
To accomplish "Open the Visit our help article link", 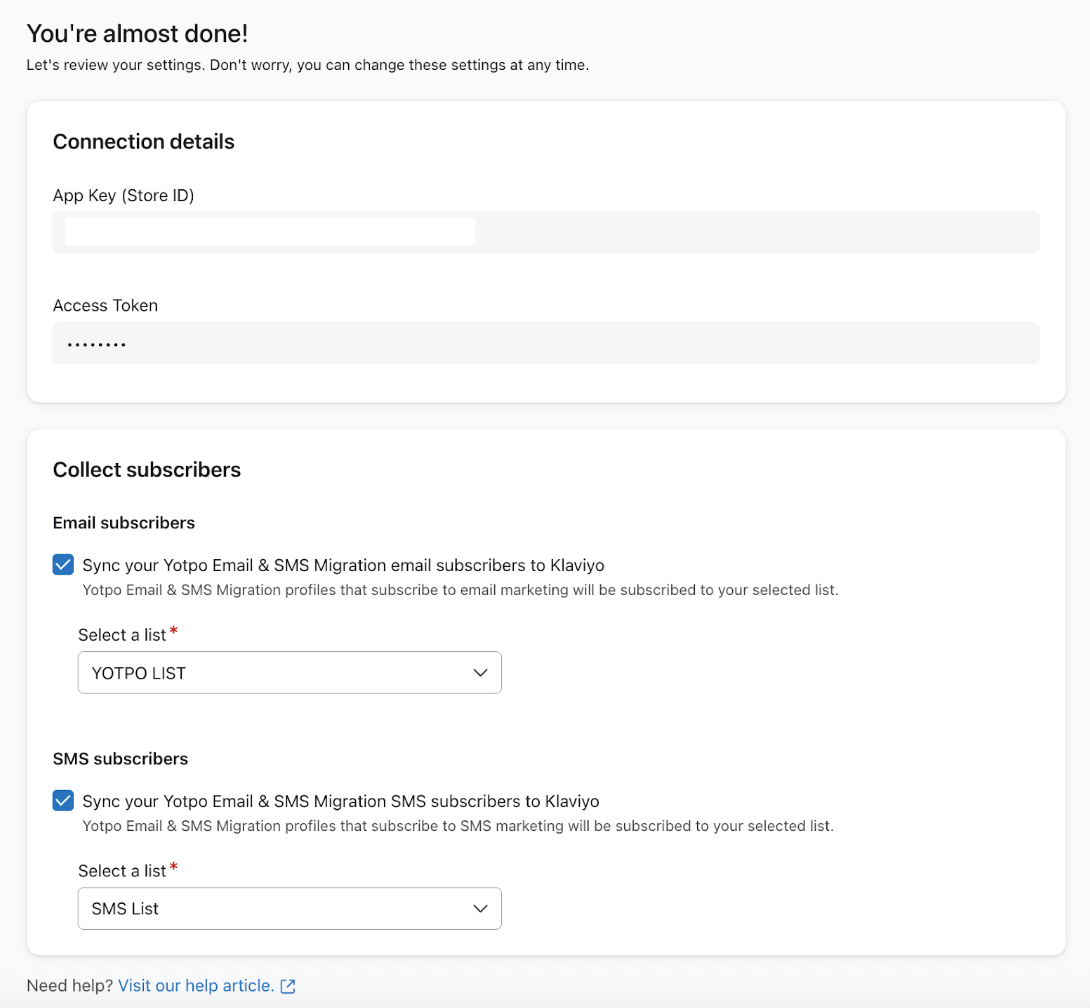I will 196,986.
